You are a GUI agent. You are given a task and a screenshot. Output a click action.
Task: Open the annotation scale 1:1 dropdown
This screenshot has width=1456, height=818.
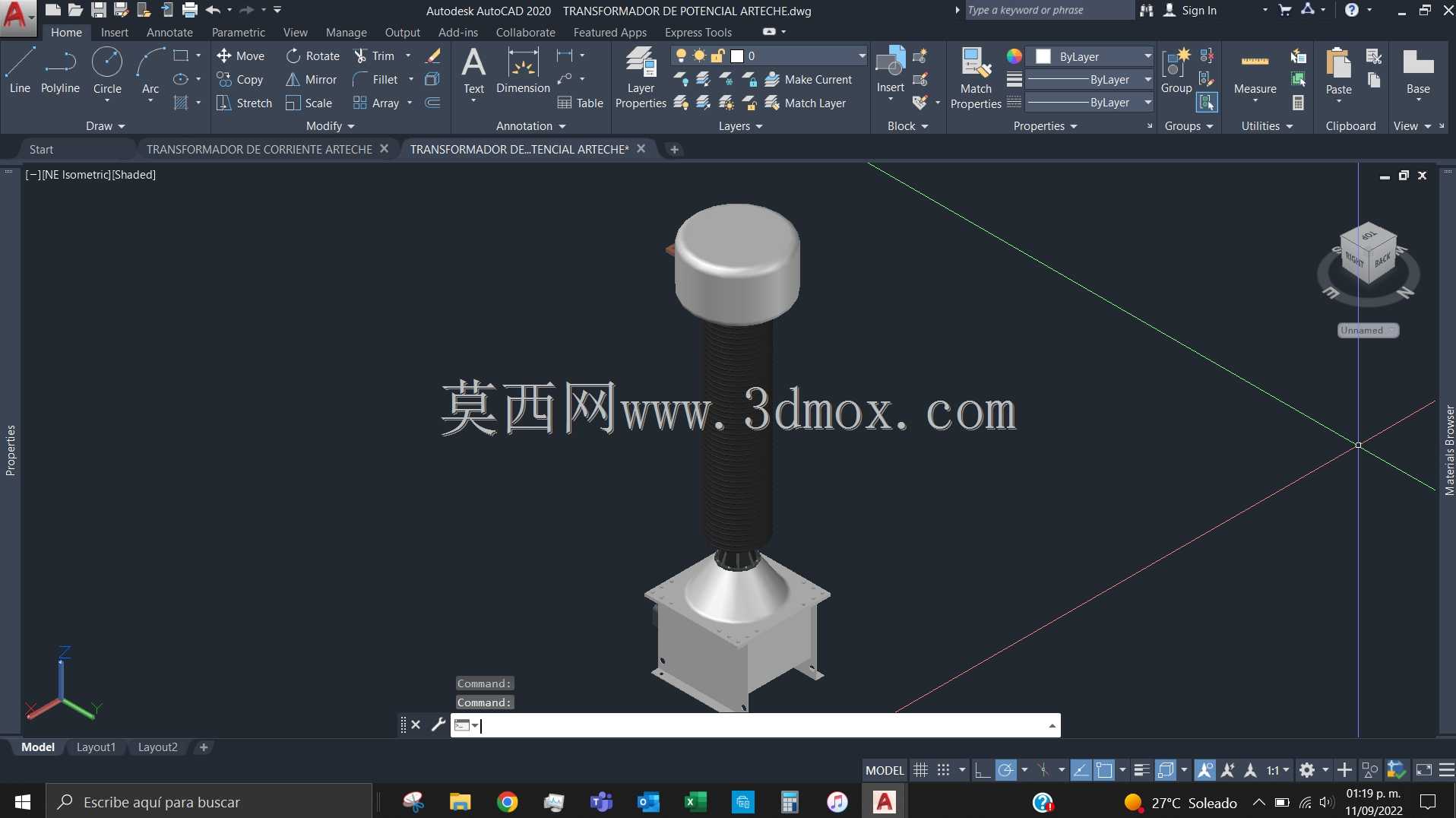1277,770
